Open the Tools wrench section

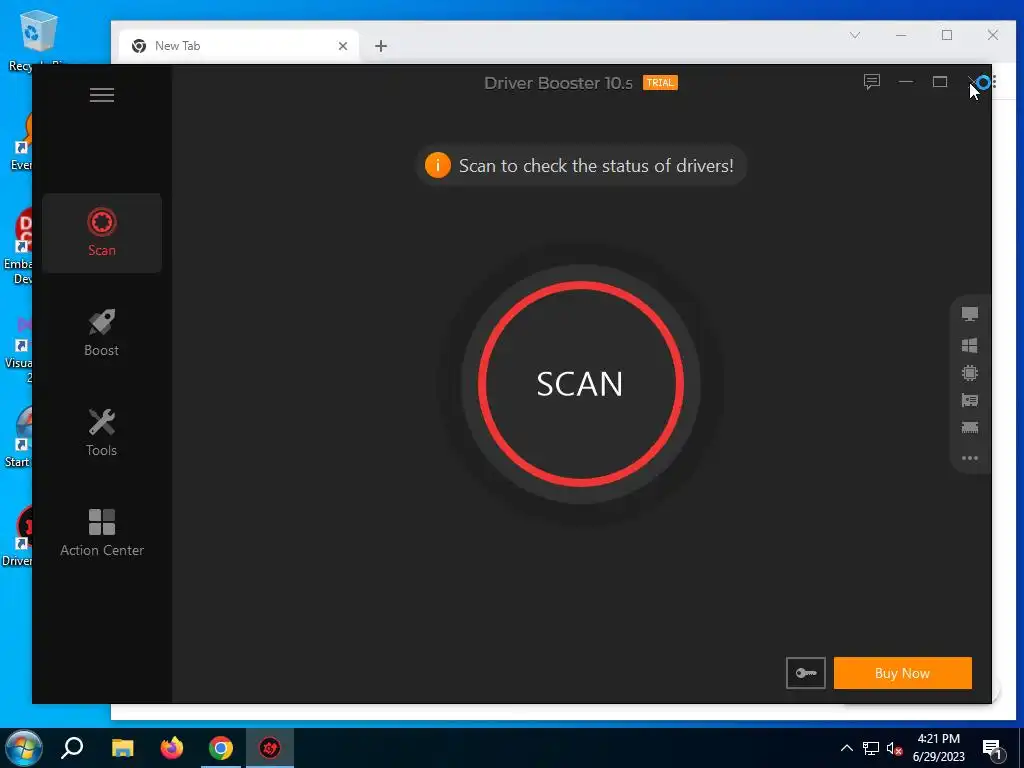102,432
